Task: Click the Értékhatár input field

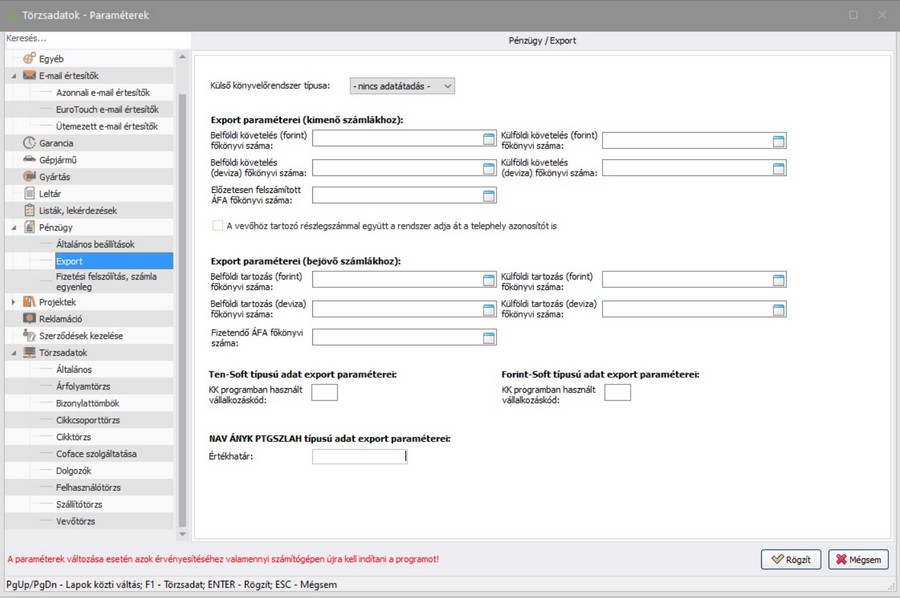Action: pos(359,457)
